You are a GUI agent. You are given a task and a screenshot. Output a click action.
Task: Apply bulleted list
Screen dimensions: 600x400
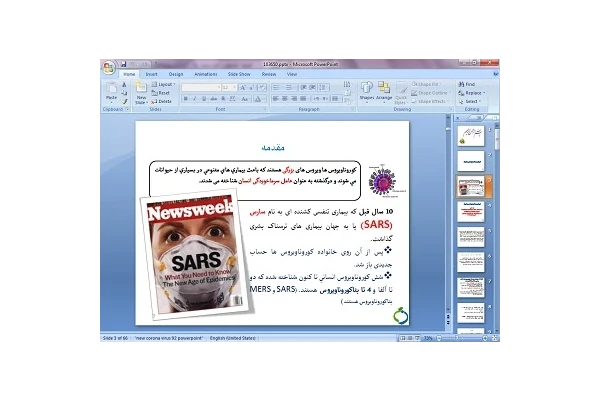pyautogui.click(x=277, y=88)
